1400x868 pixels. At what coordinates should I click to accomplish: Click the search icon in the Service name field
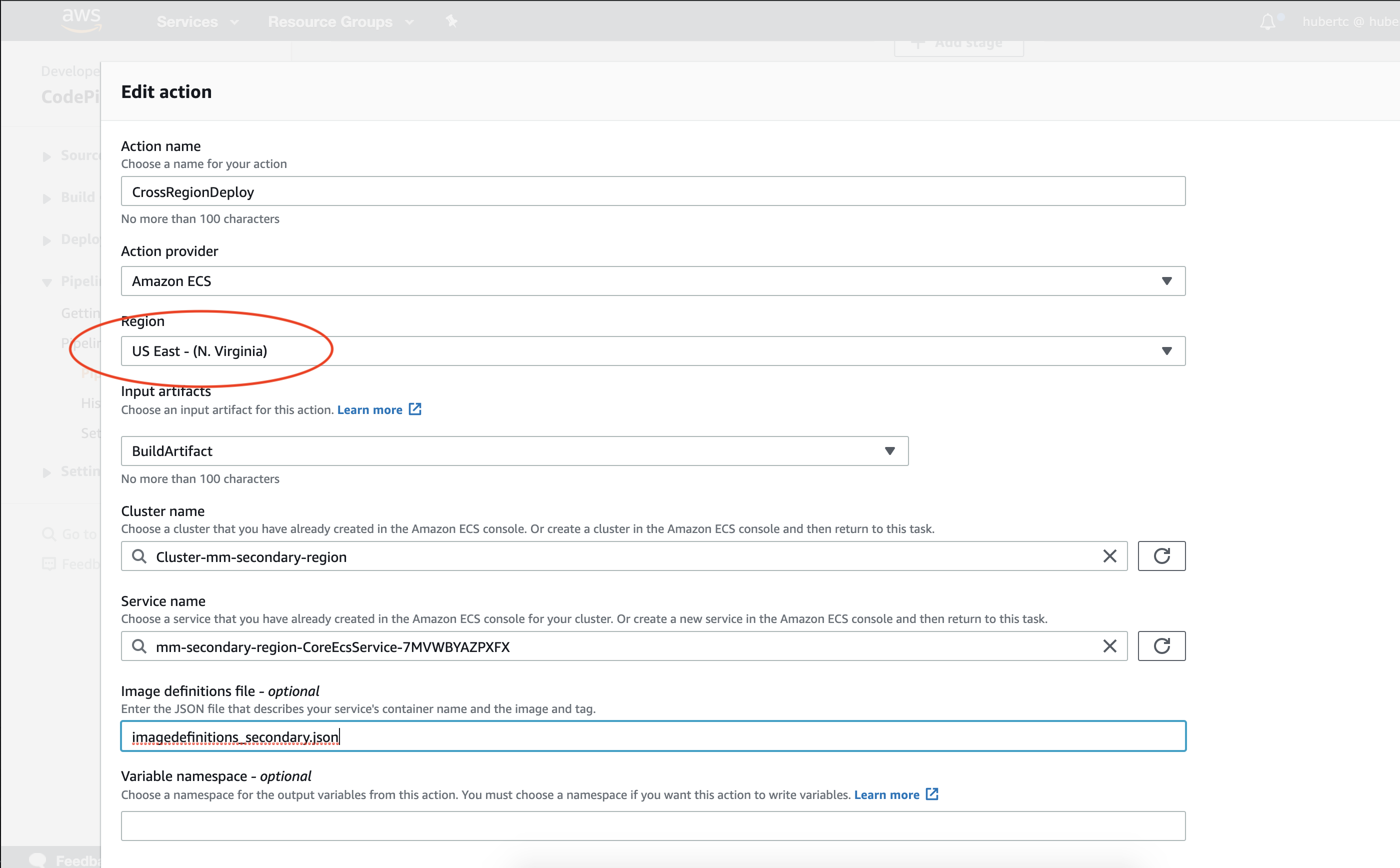click(139, 646)
